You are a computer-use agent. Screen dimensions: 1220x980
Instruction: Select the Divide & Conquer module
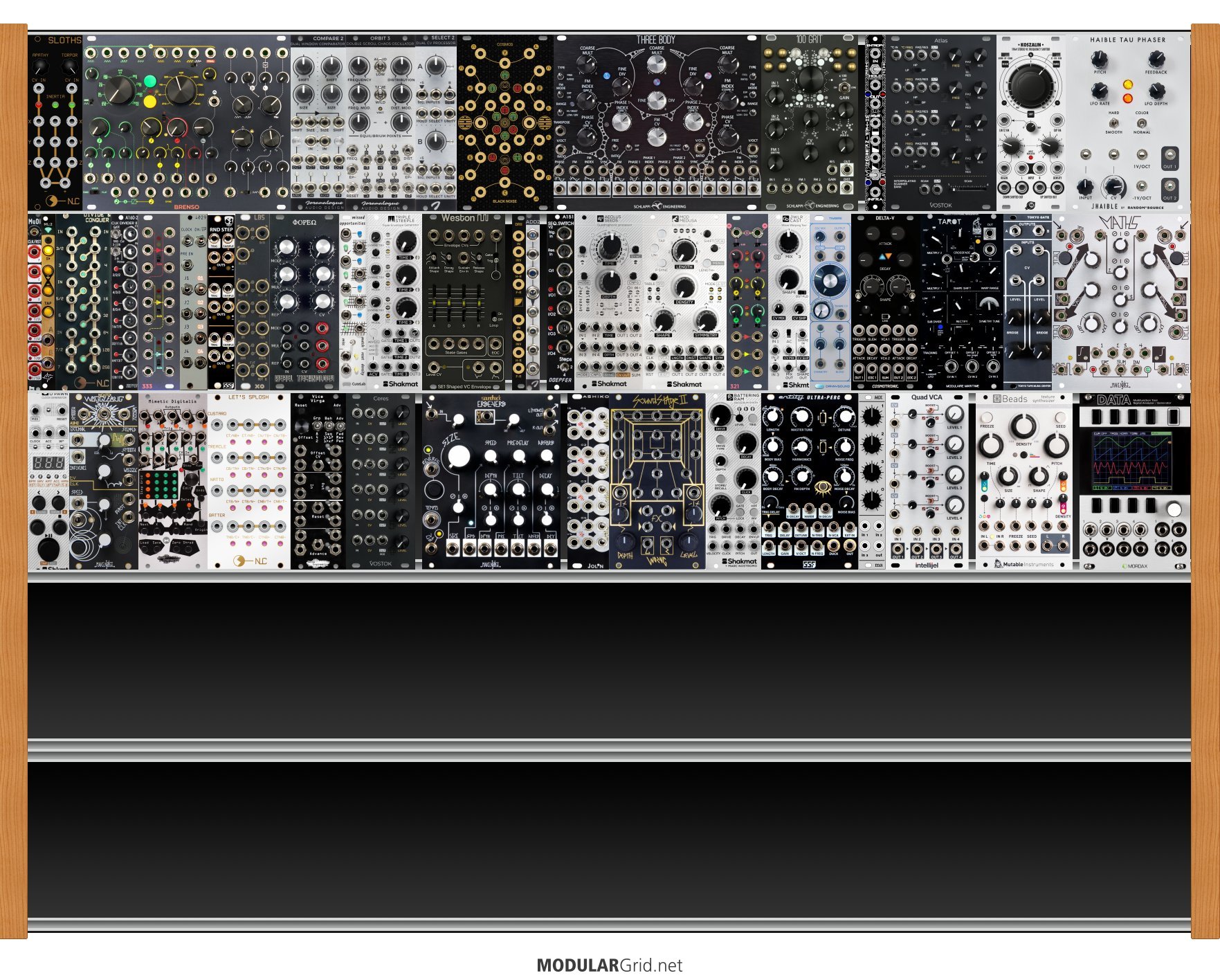83,302
